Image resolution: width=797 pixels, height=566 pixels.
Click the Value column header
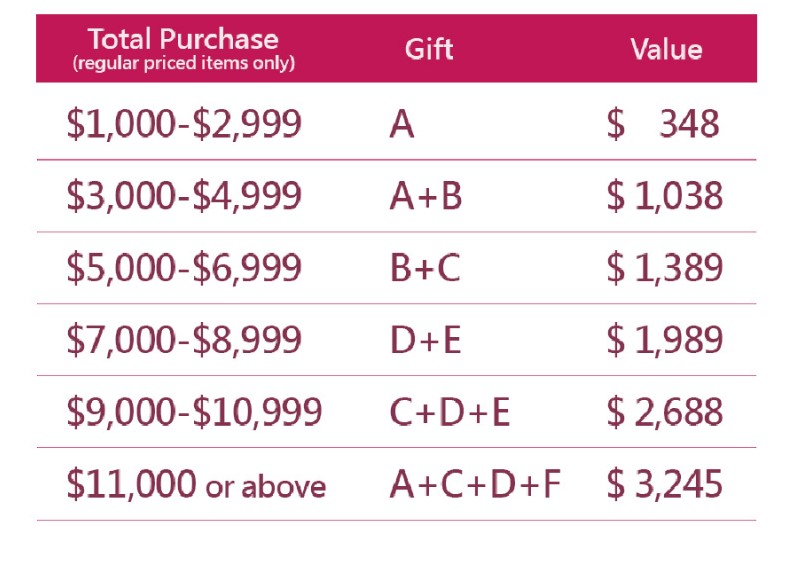tap(666, 49)
